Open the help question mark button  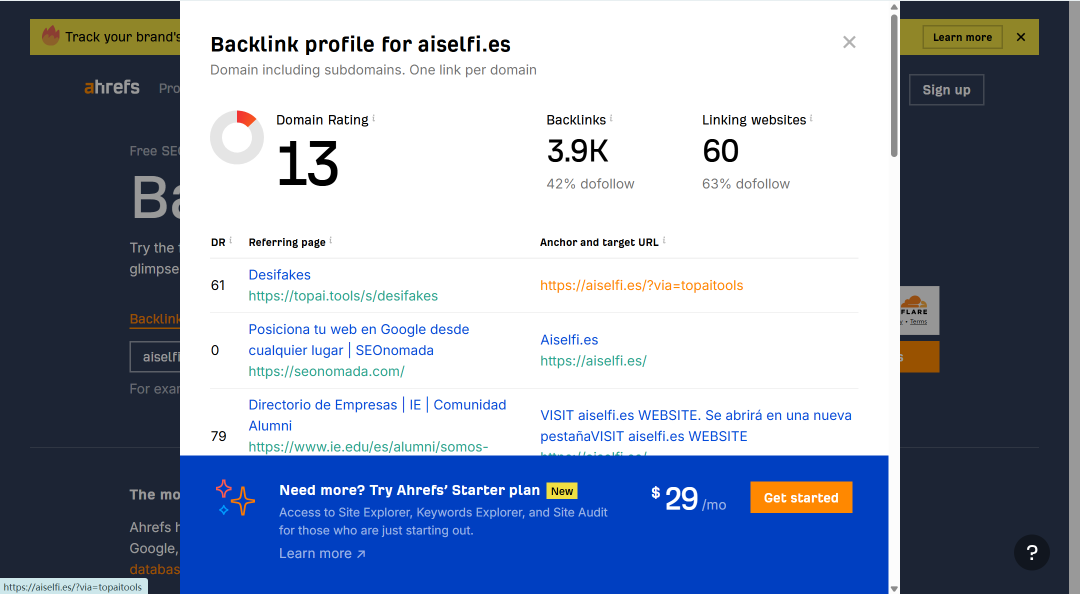(1031, 552)
